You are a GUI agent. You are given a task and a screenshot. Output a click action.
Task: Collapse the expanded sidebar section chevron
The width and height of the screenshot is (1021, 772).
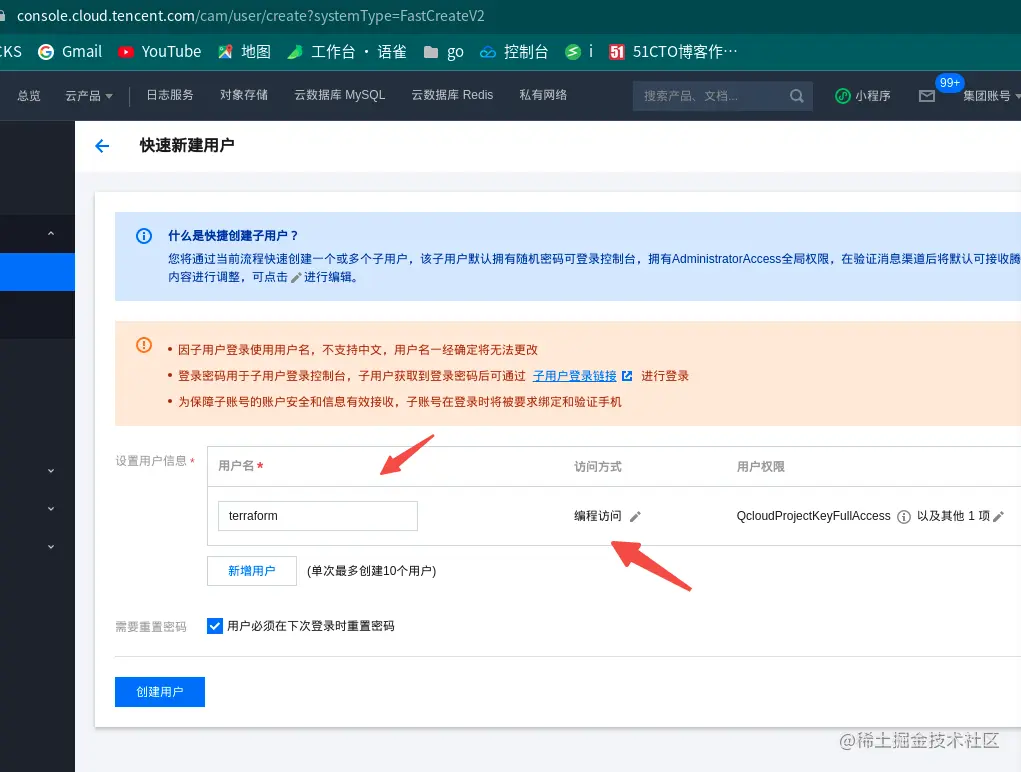pyautogui.click(x=51, y=234)
